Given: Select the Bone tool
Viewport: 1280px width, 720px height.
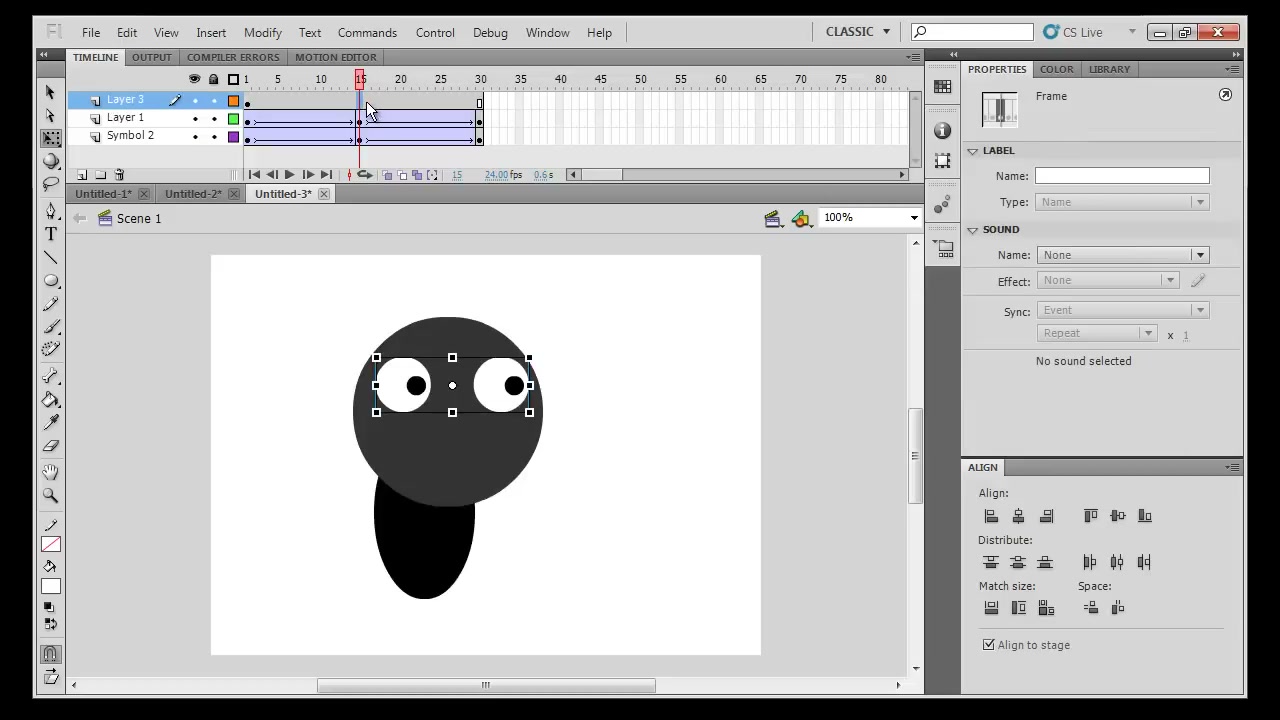Looking at the screenshot, I should 51,376.
